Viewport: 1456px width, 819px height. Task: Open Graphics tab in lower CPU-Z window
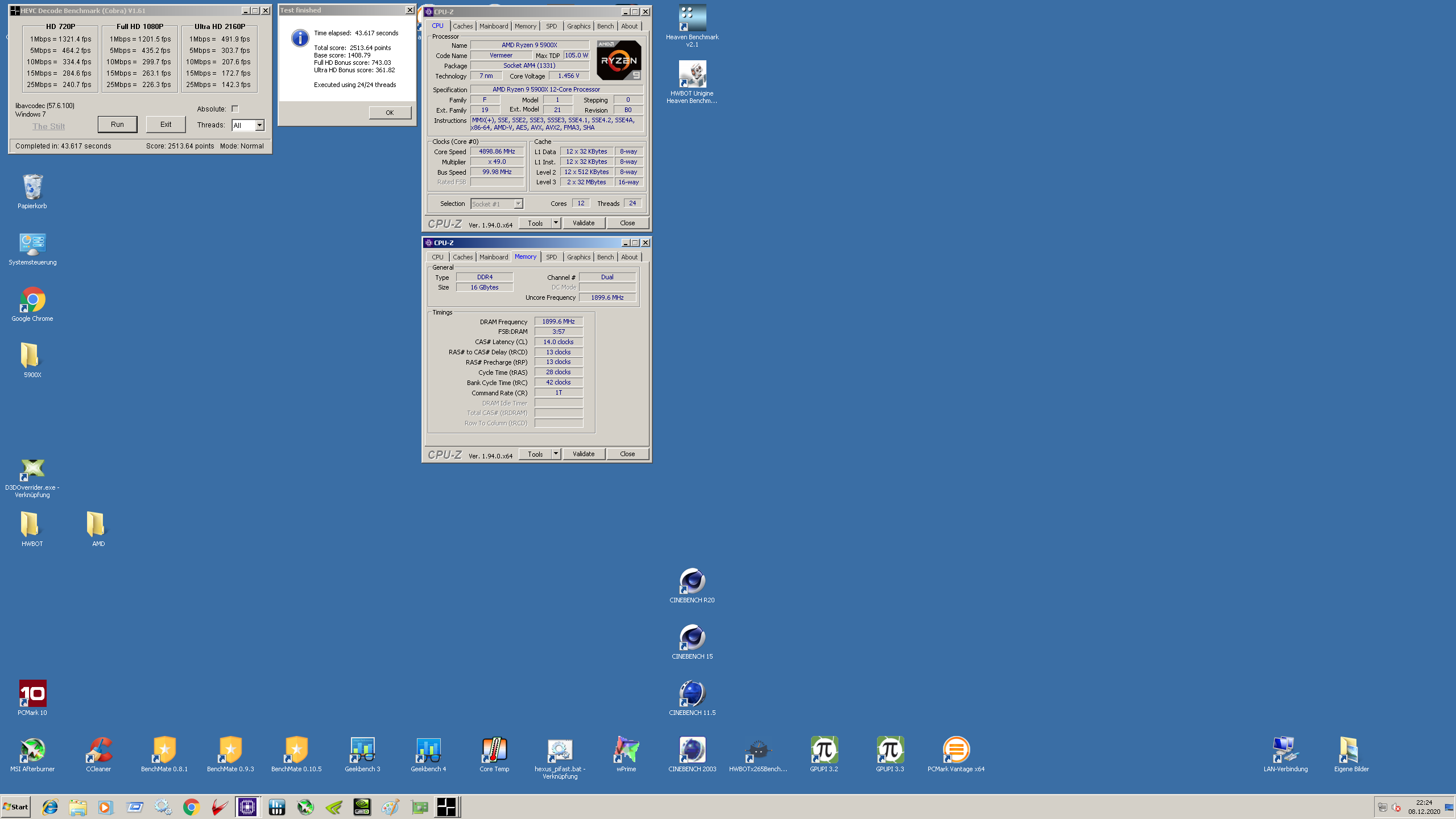578,257
